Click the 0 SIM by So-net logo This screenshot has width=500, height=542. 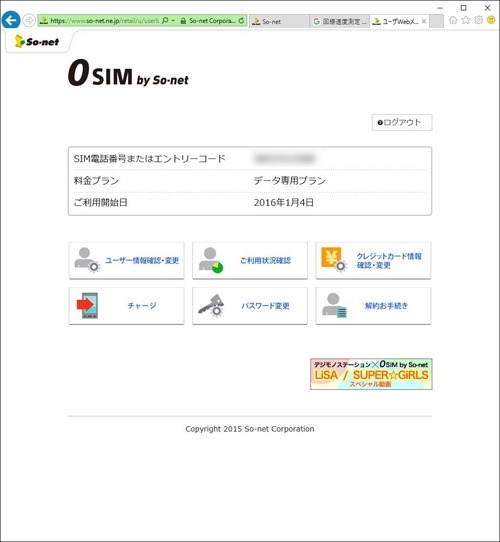point(128,73)
